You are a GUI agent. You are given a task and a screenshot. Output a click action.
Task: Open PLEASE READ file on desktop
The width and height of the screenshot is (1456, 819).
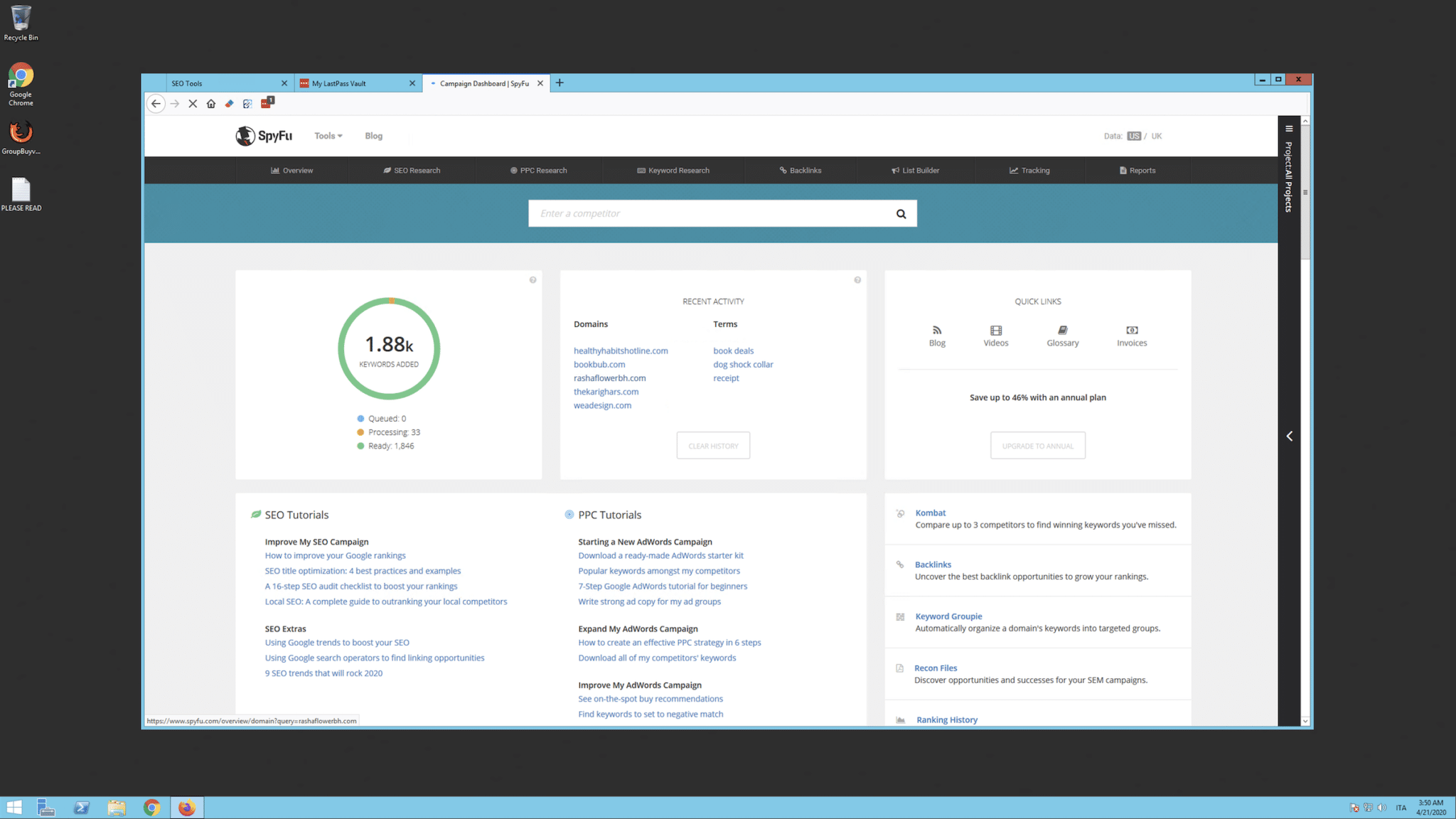tap(21, 195)
